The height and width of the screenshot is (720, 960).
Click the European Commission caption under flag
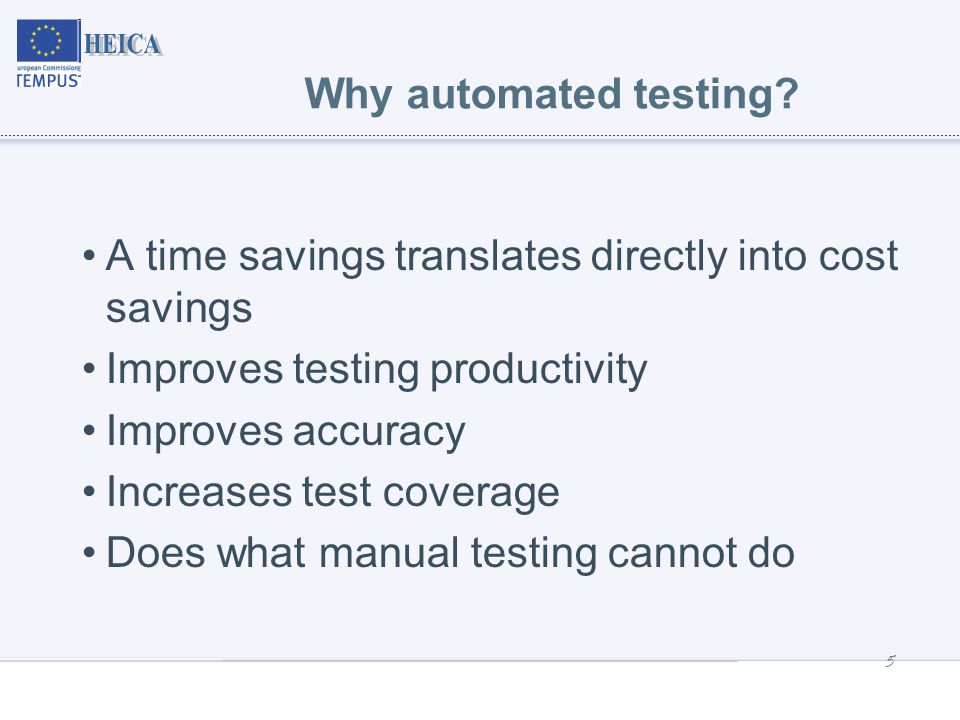click(48, 68)
